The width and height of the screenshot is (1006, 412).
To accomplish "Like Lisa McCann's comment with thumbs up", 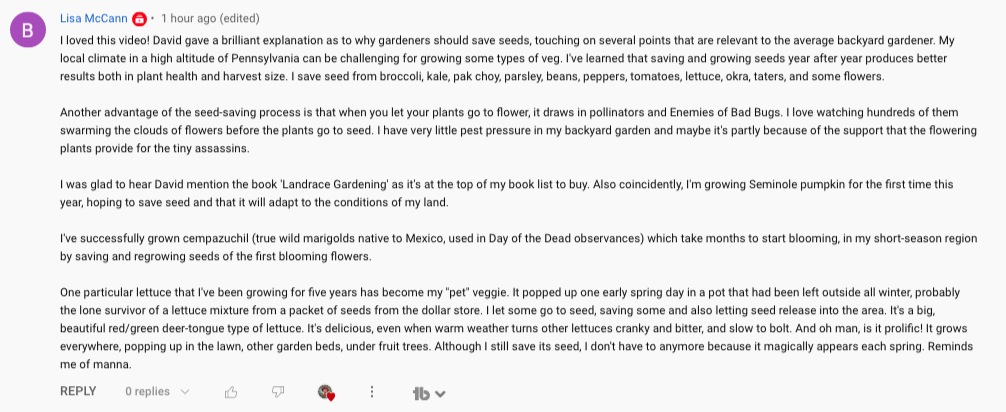I will pos(232,392).
